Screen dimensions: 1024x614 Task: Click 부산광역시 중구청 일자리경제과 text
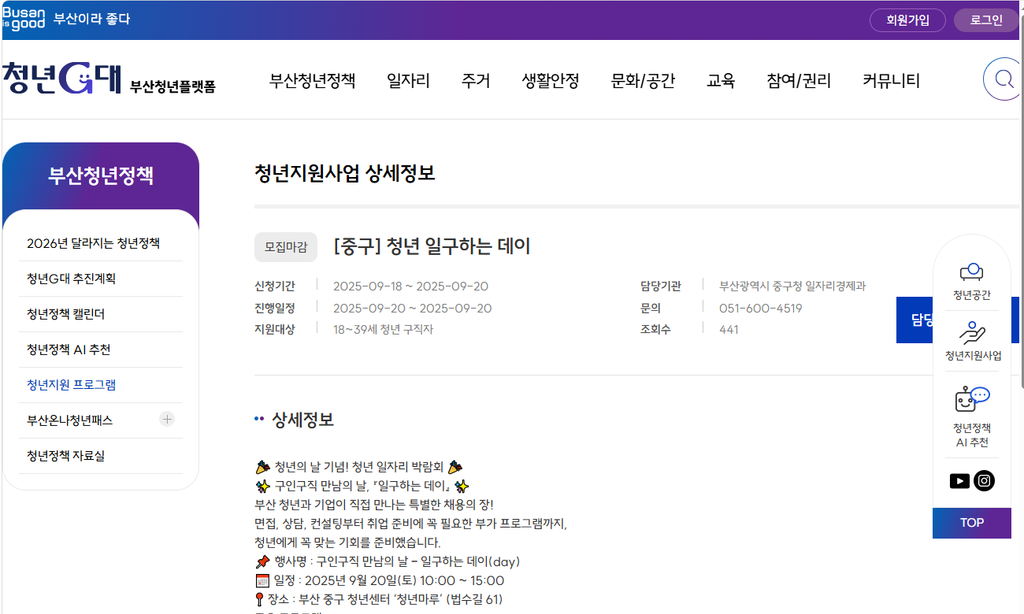click(x=792, y=286)
